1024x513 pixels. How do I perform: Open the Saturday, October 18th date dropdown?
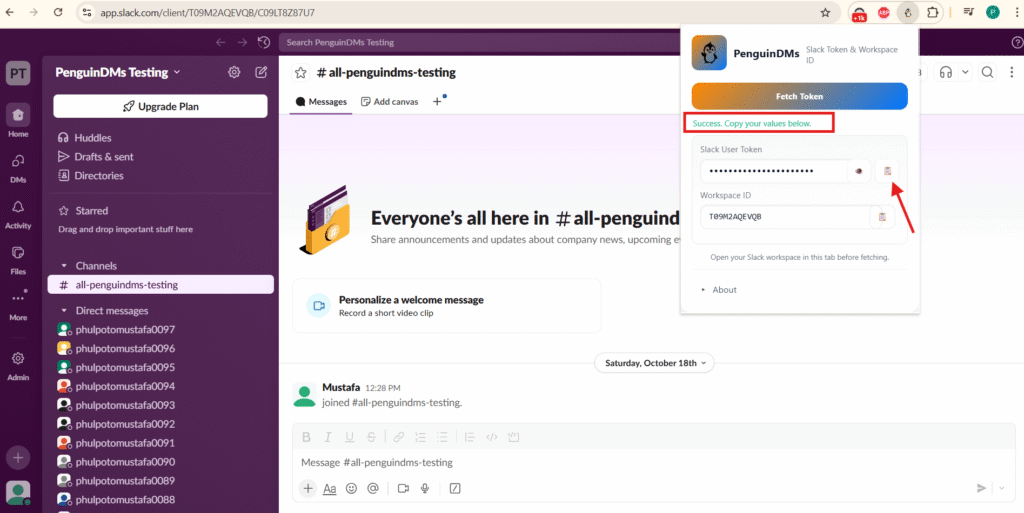click(x=656, y=363)
